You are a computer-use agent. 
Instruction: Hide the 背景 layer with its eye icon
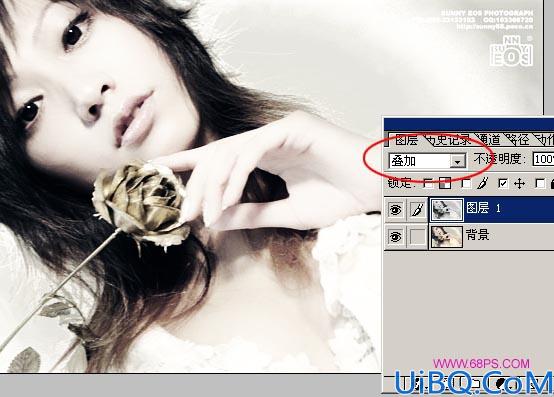click(x=395, y=237)
